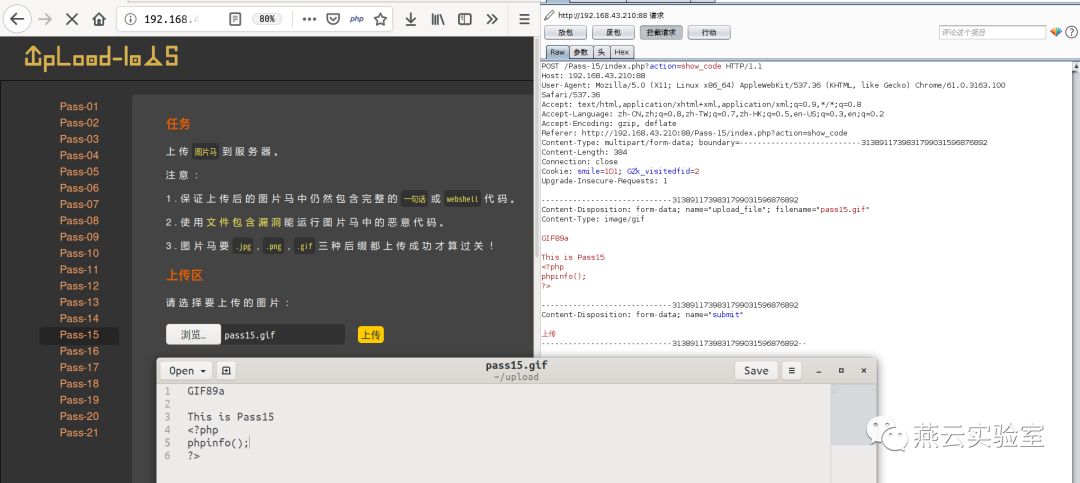1080x483 pixels.
Task: Open Pass-19 level link
Action: click(x=79, y=400)
